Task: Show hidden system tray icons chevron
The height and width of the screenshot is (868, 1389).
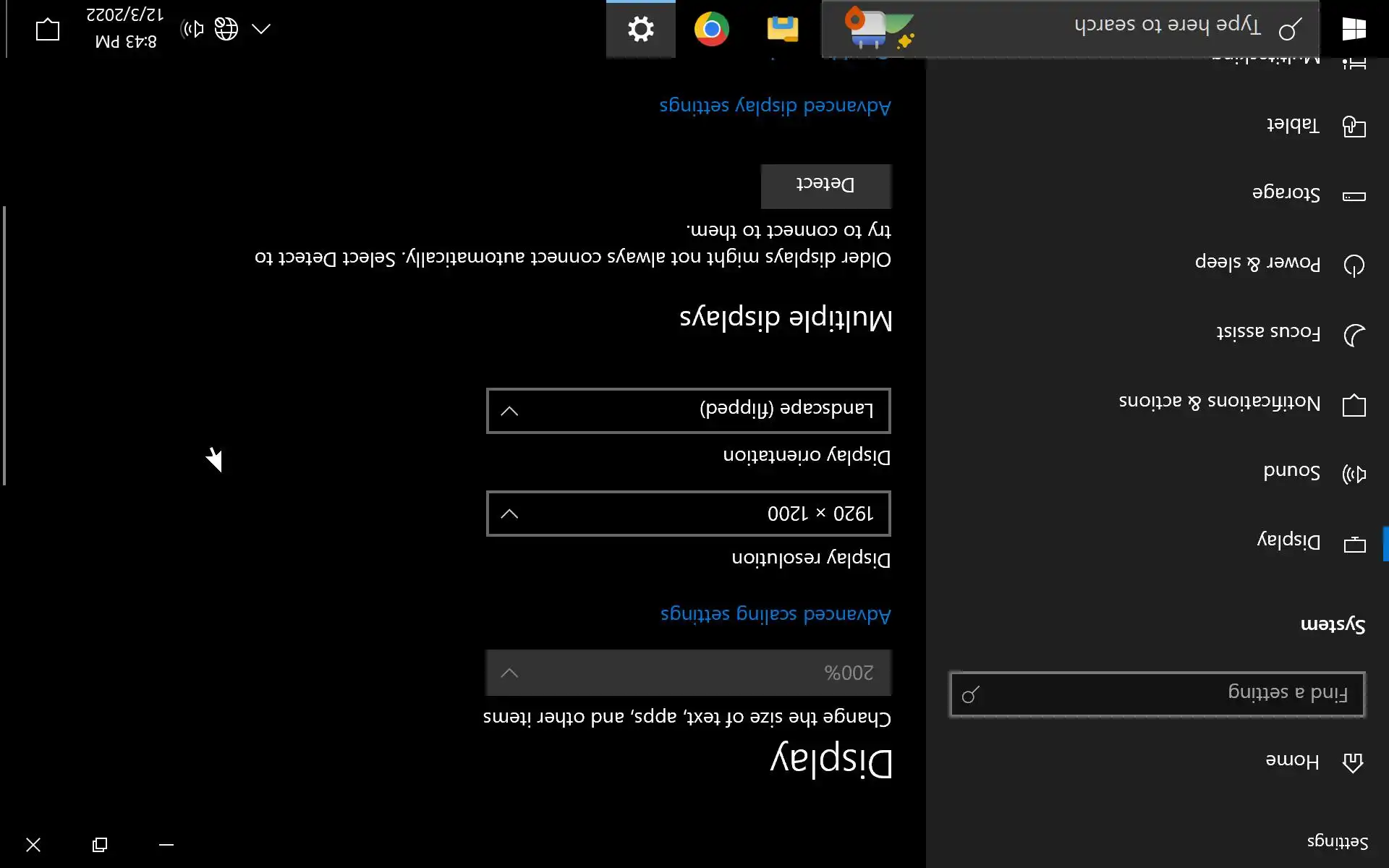Action: 261,29
